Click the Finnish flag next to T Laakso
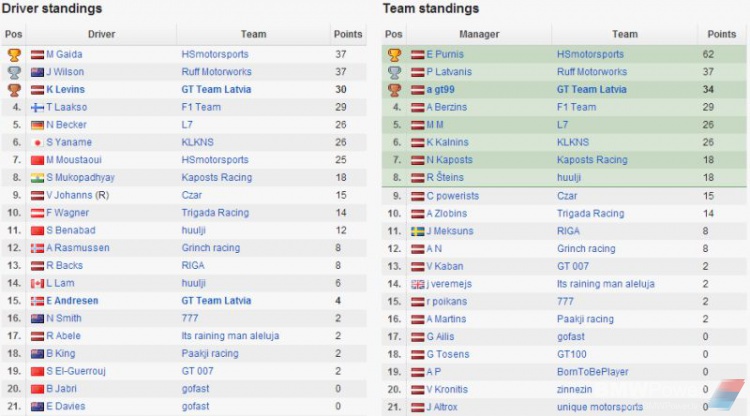The width and height of the screenshot is (750, 416). point(37,108)
